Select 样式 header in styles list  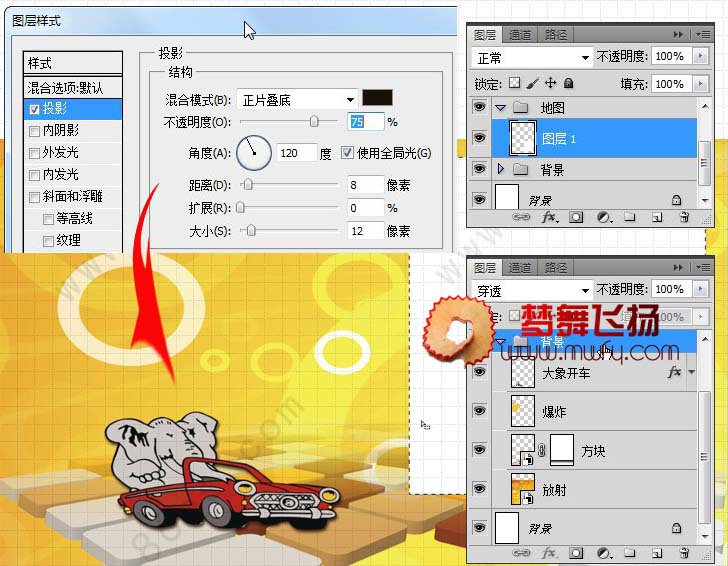coord(73,63)
